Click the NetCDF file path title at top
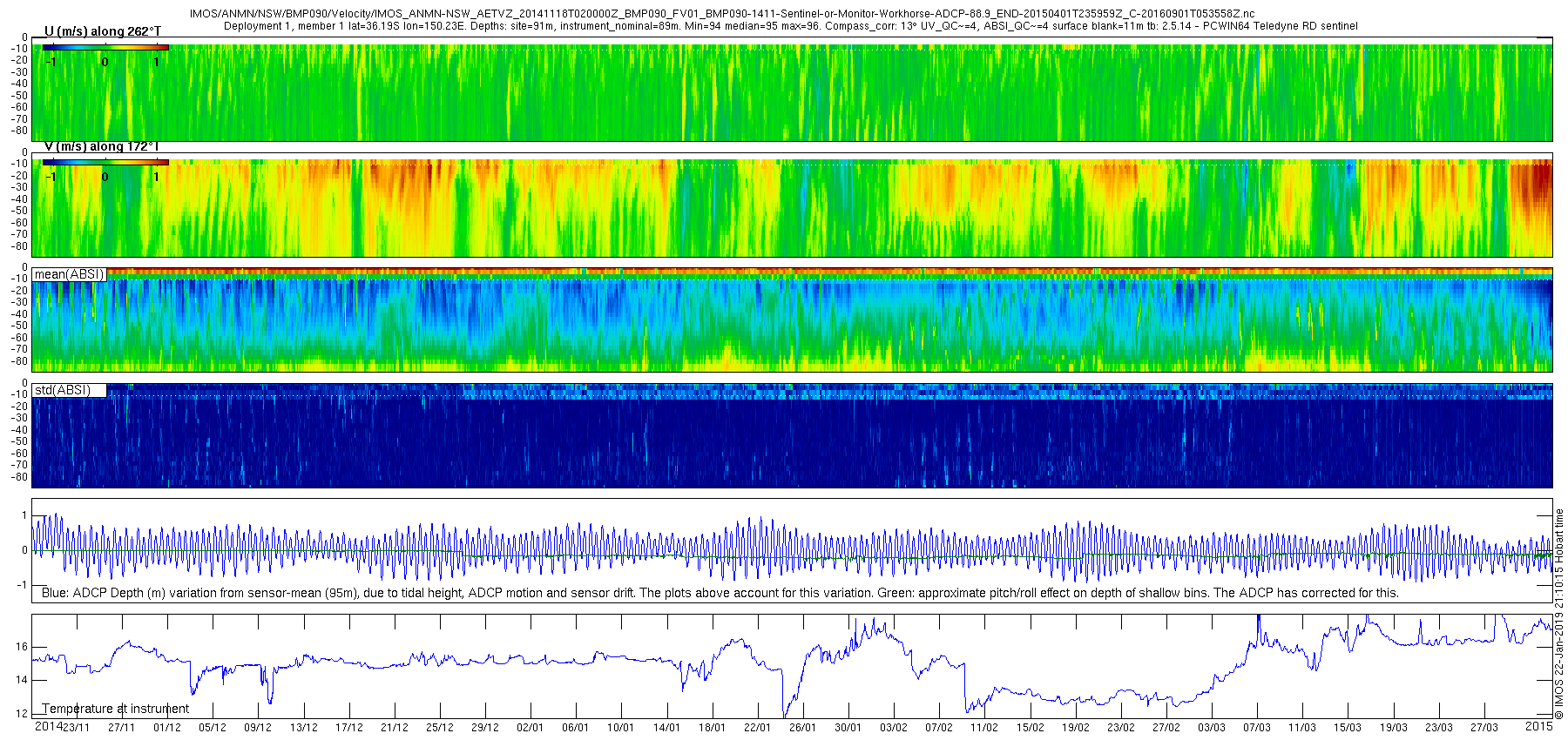This screenshot has height=740, width=1568. tap(722, 14)
